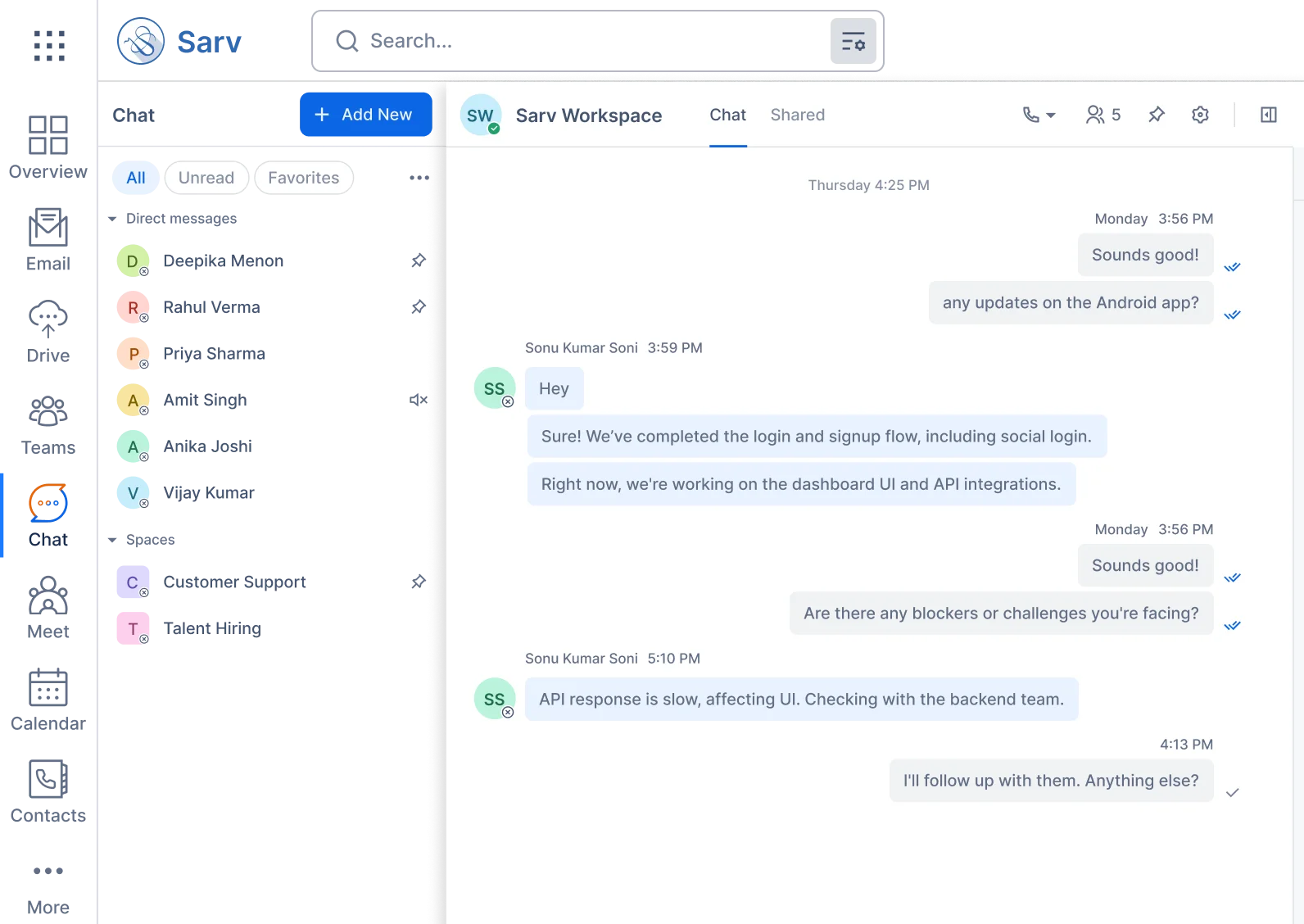Viewport: 1304px width, 924px height.
Task: Open conversation settings gear
Action: coord(1200,115)
